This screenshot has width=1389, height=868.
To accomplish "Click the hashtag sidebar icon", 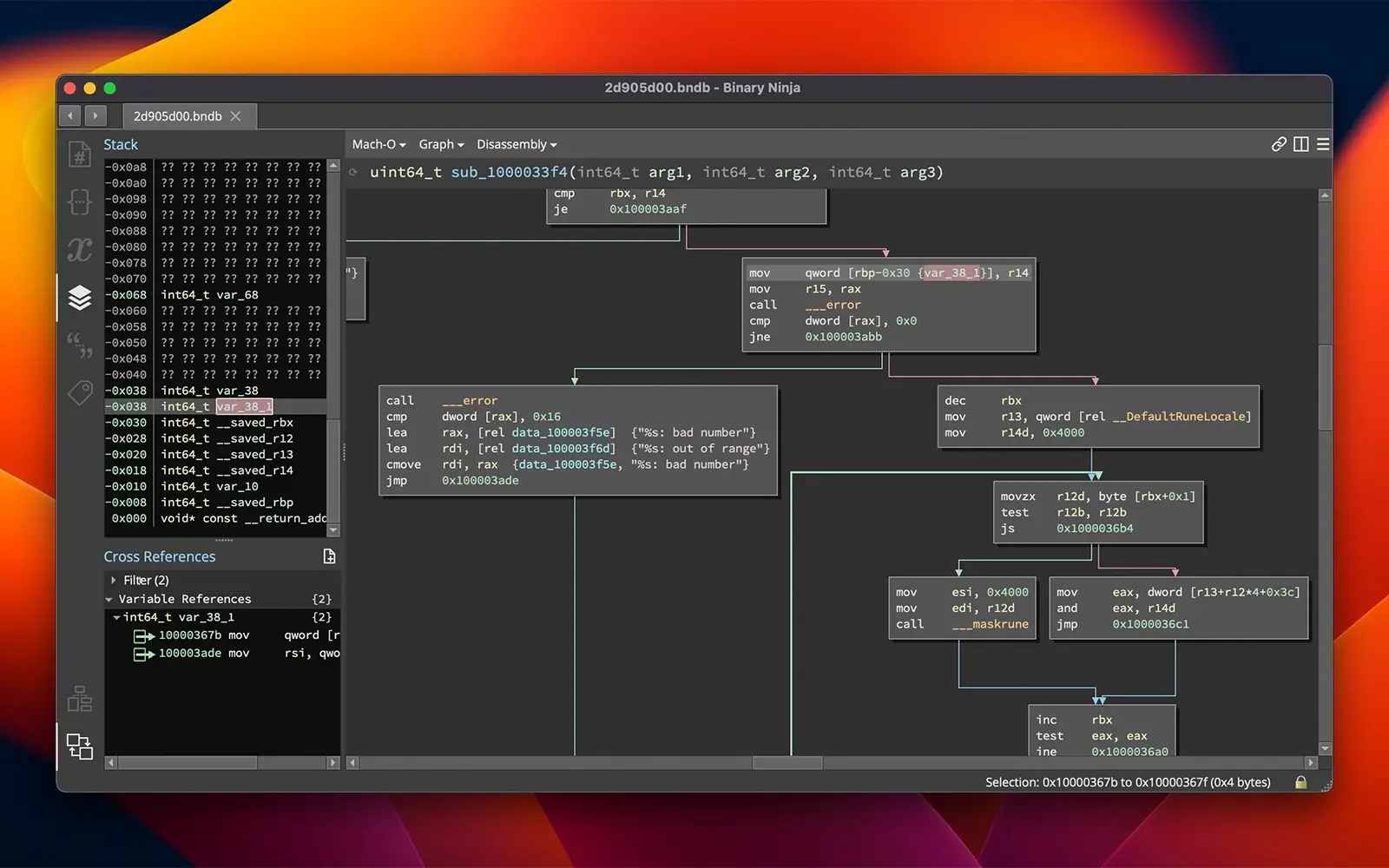I will tap(79, 153).
